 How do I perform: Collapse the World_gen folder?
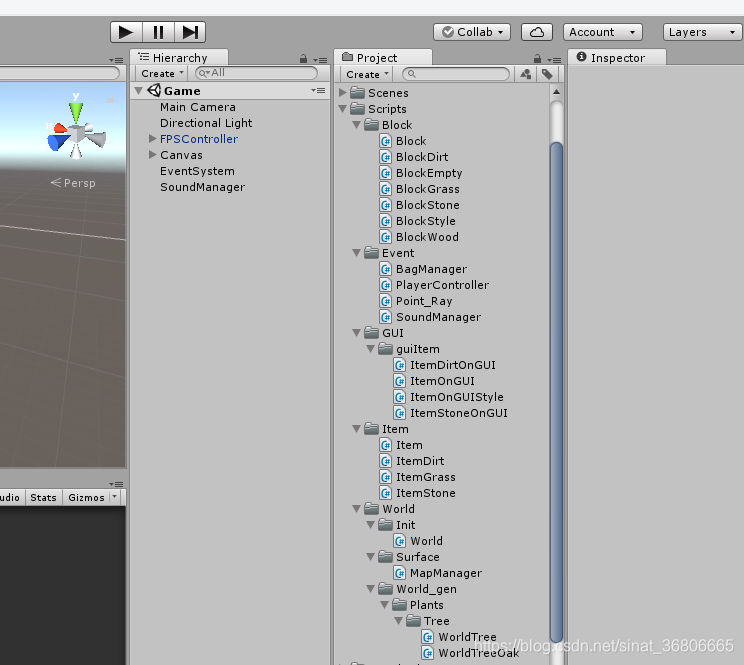[371, 589]
